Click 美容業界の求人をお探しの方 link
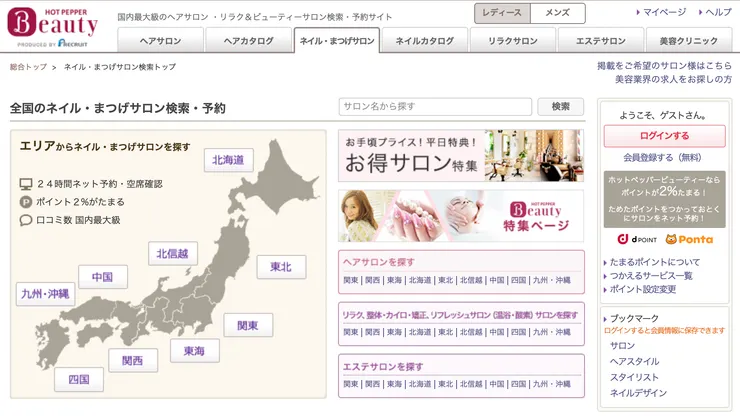The height and width of the screenshot is (416, 740). click(673, 79)
